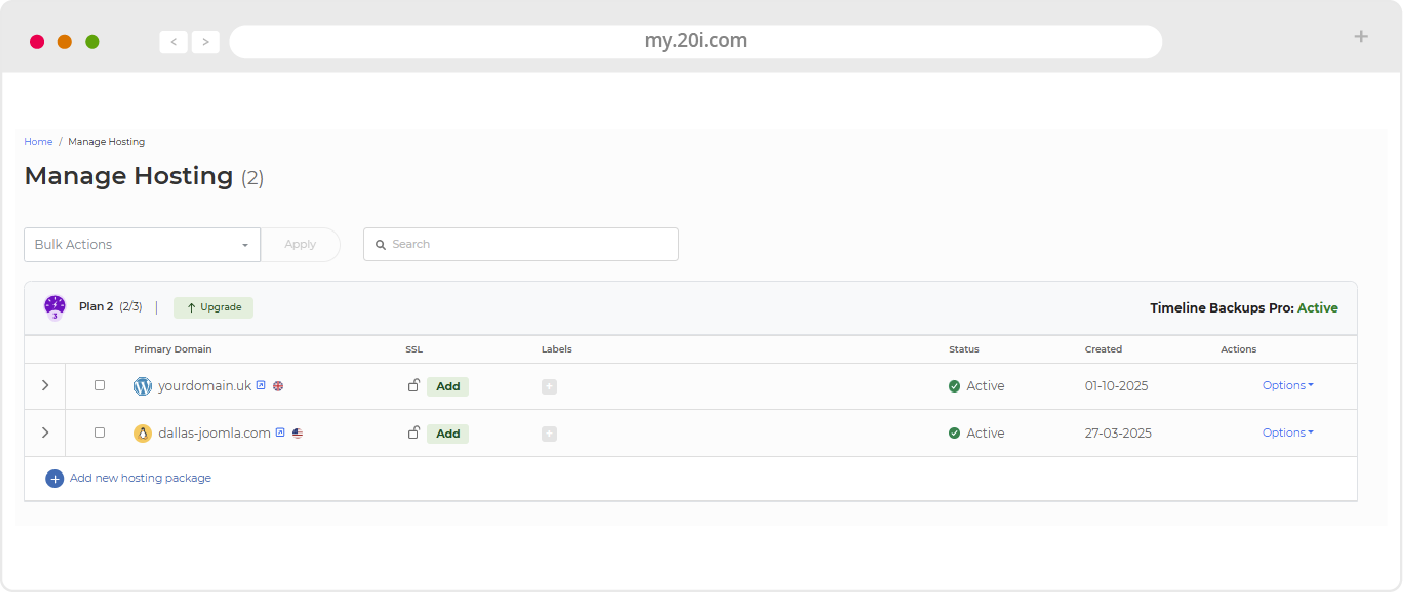This screenshot has height=592, width=1403.
Task: Open dallas-joomla.com external link icon
Action: coord(280,433)
